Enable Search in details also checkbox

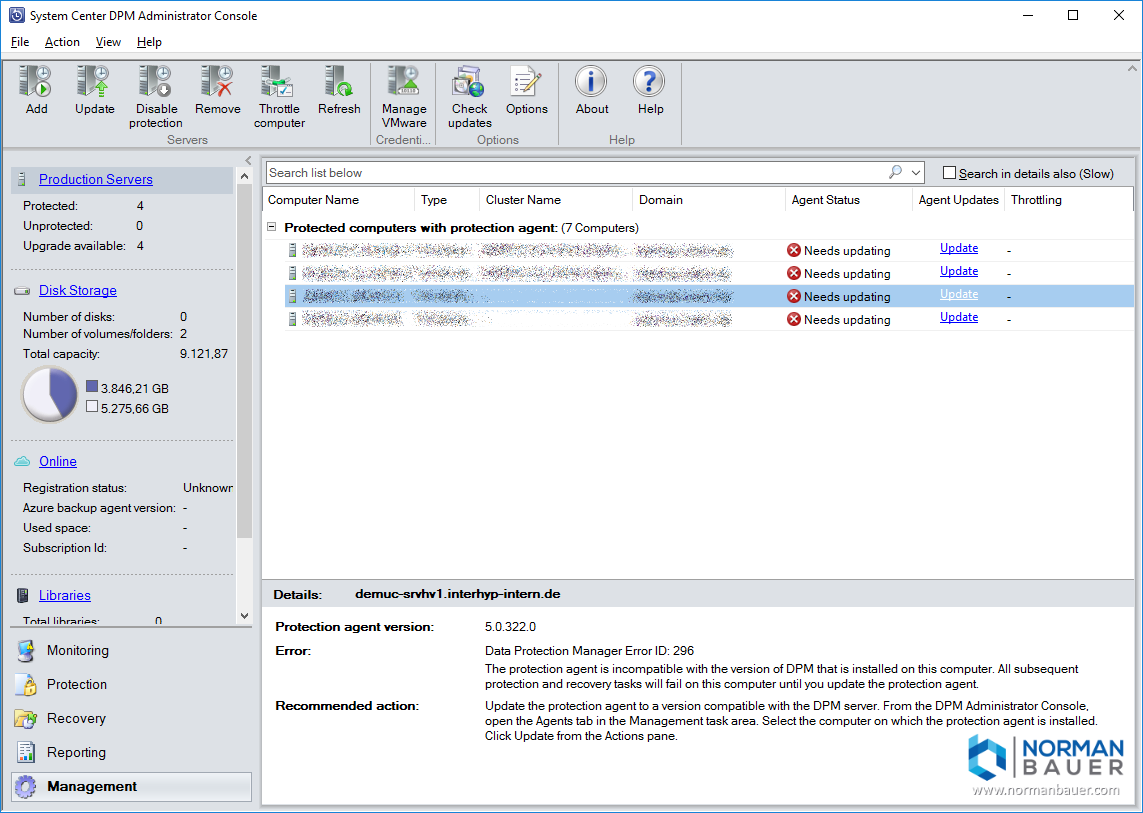click(950, 173)
